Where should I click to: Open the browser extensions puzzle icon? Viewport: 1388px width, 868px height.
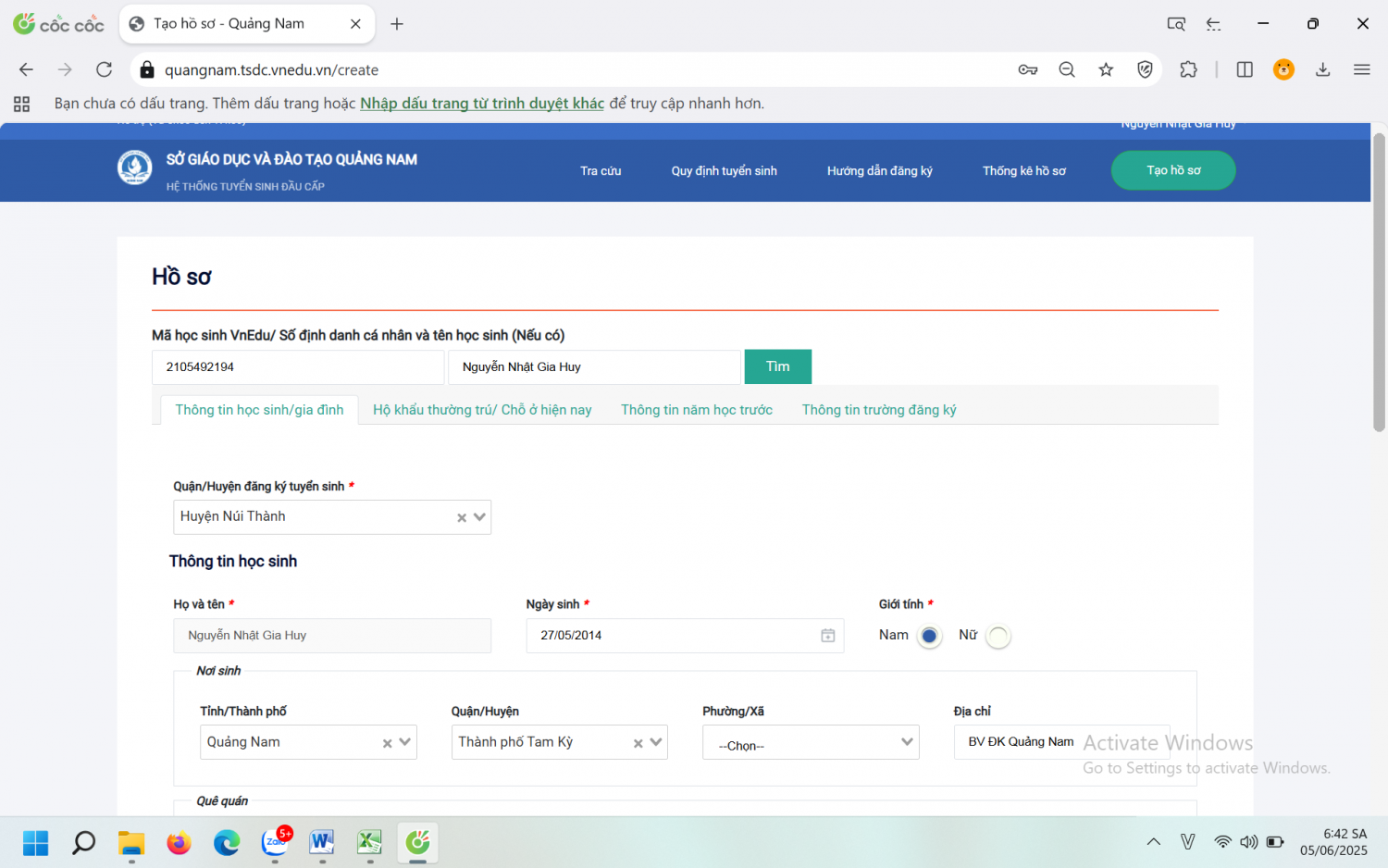(x=1188, y=69)
